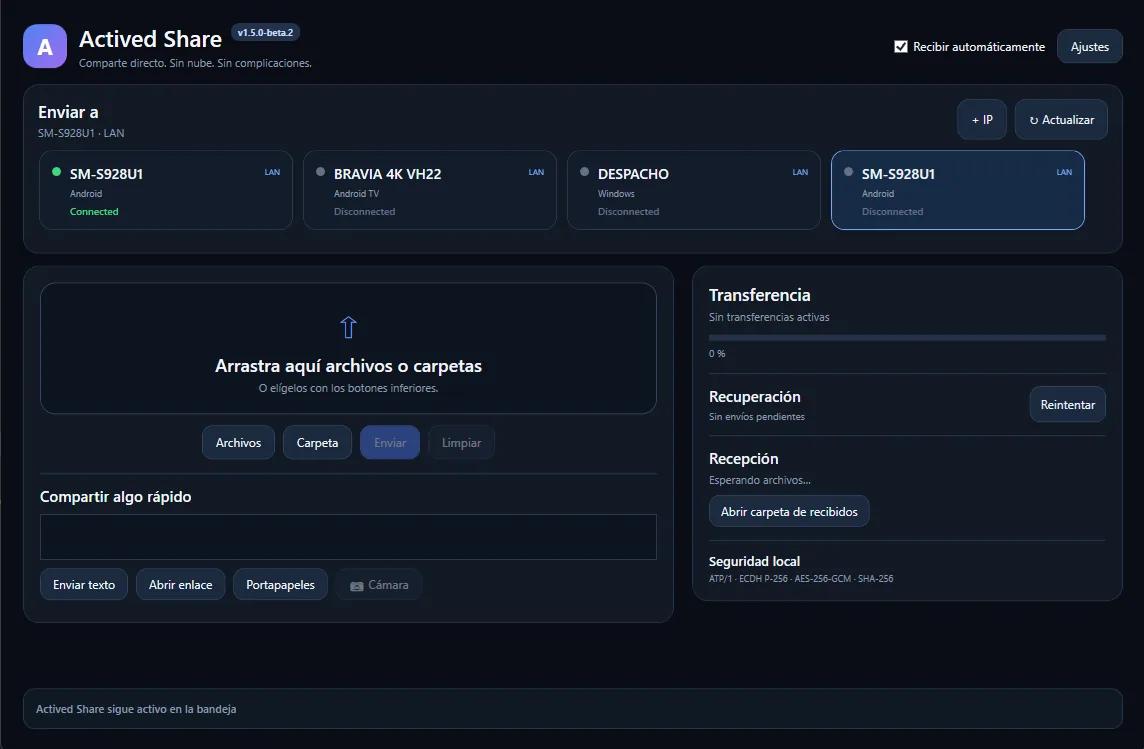Screen dimensions: 1144x749
Task: Choose a folder with Carpeta button
Action: coord(317,443)
